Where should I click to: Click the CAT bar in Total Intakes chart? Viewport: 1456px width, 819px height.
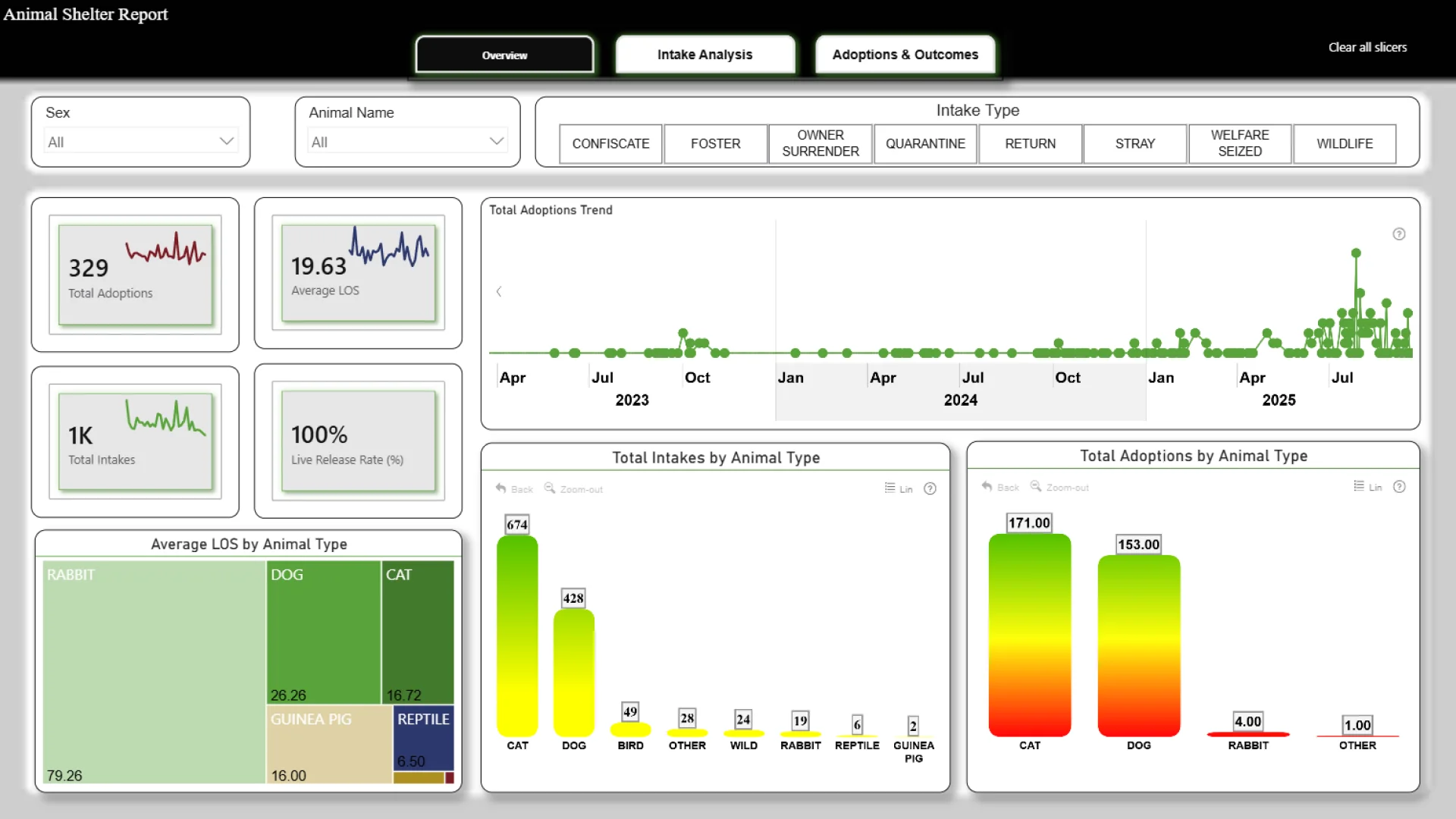pos(517,635)
